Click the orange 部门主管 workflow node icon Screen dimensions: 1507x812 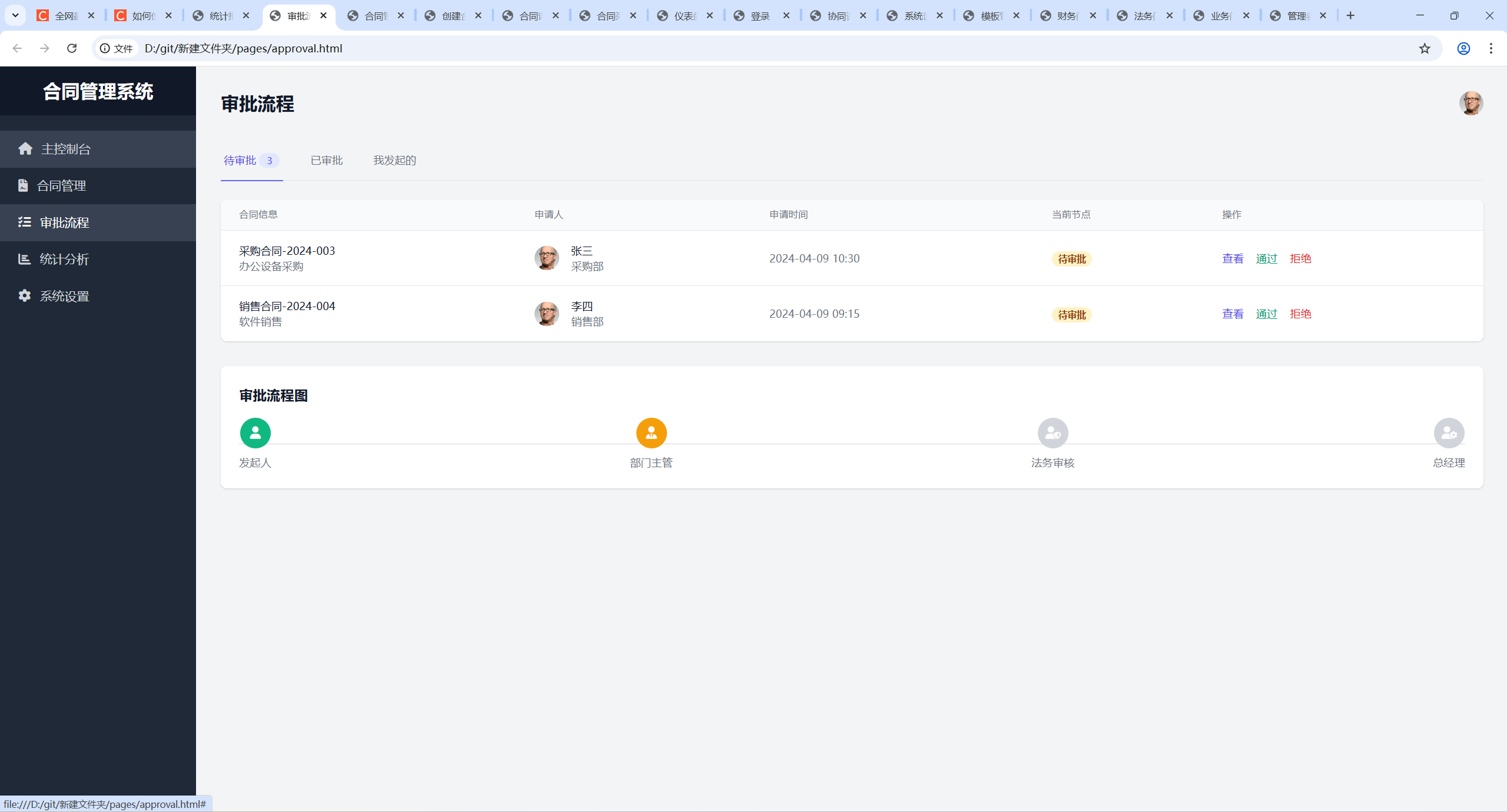coord(651,433)
